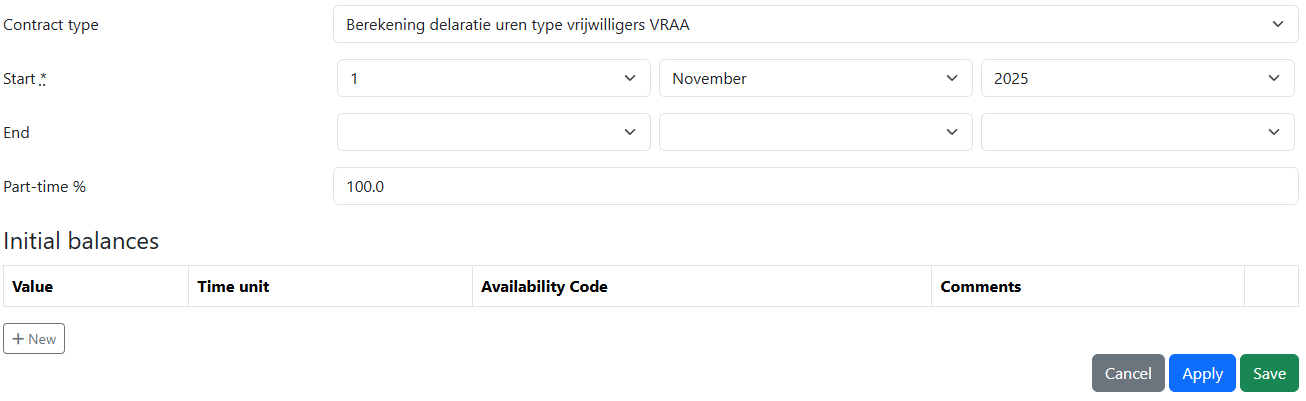Open the empty End year dropdown

[x=1137, y=132]
